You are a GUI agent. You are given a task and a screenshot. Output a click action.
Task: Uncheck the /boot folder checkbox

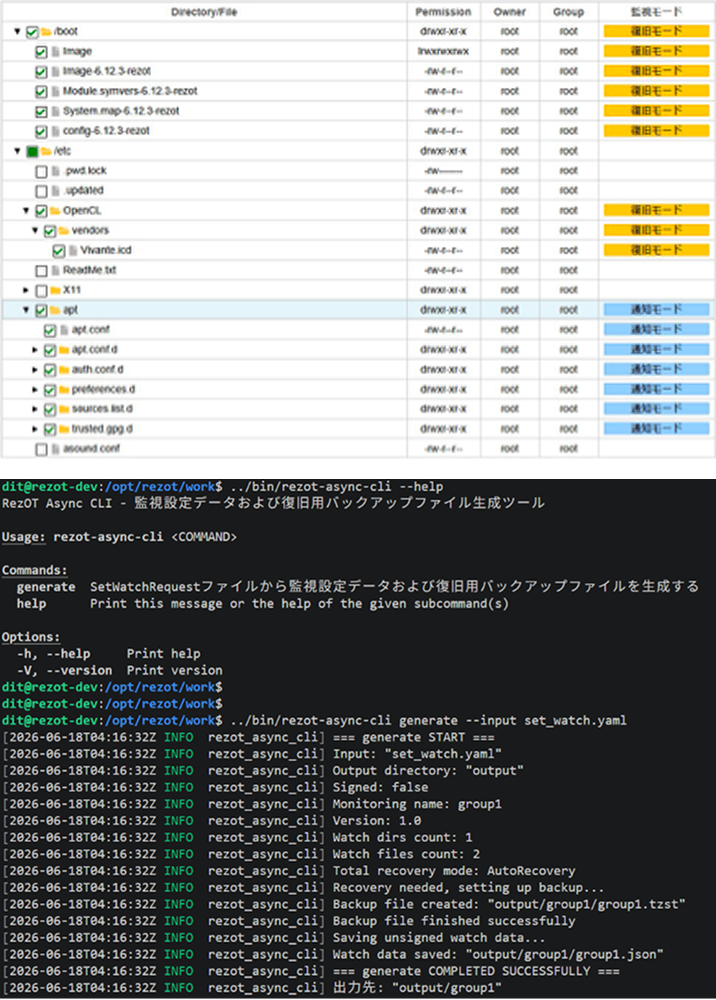32,32
